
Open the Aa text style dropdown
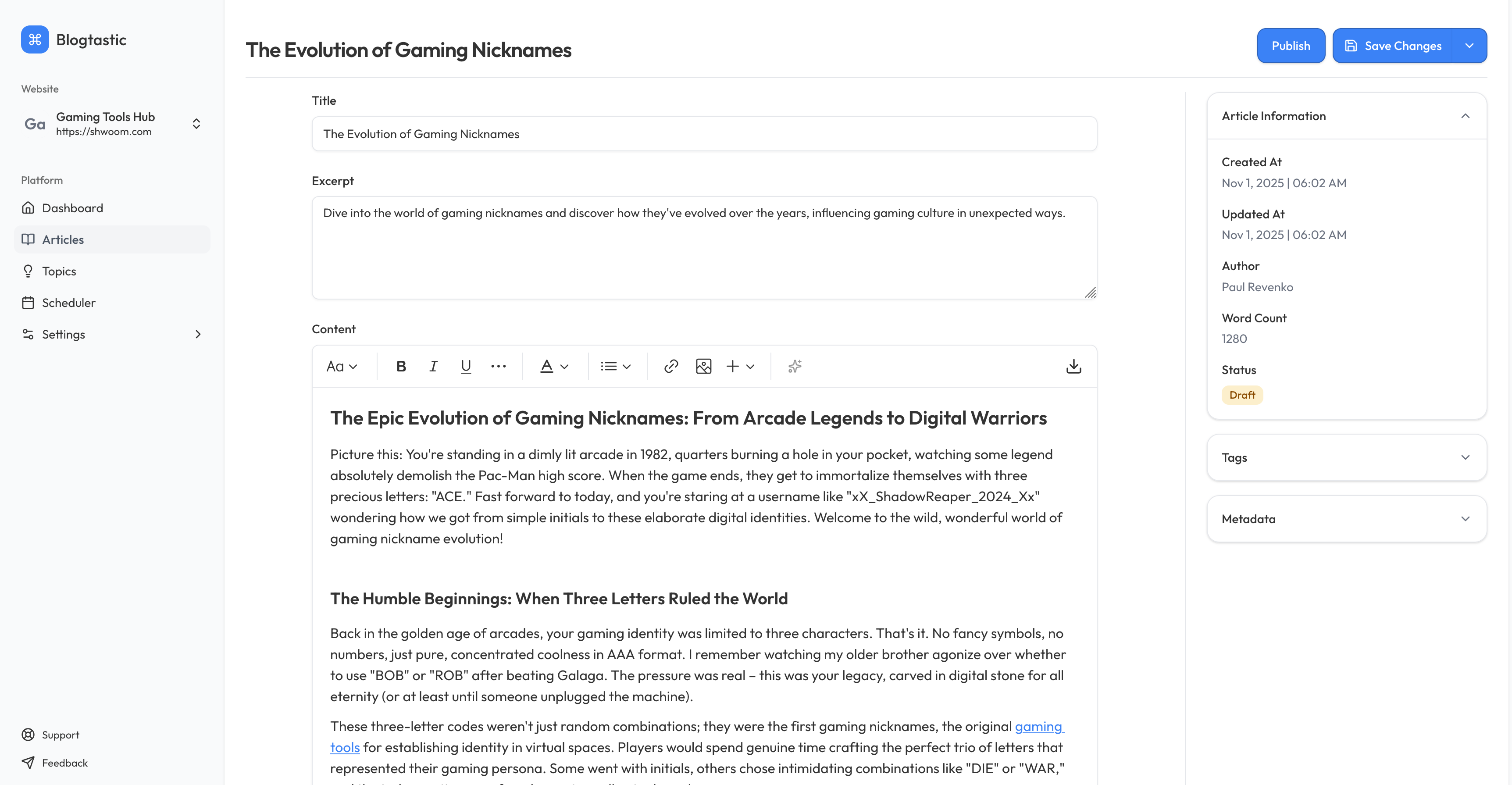tap(342, 366)
